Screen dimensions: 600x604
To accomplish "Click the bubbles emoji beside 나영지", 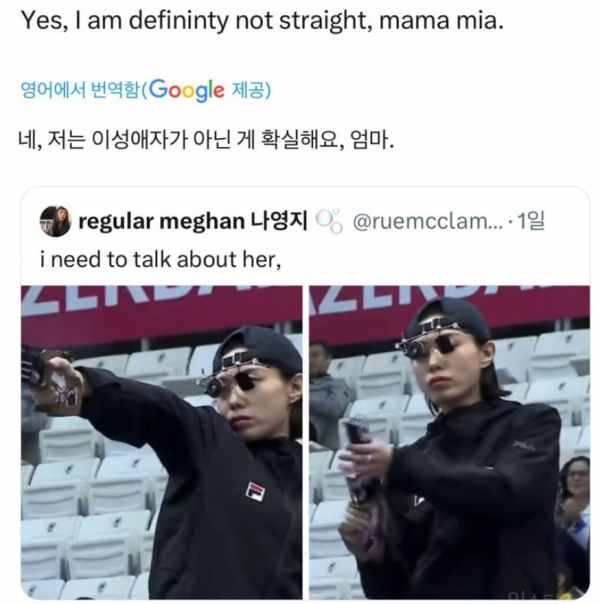I will pyautogui.click(x=329, y=221).
